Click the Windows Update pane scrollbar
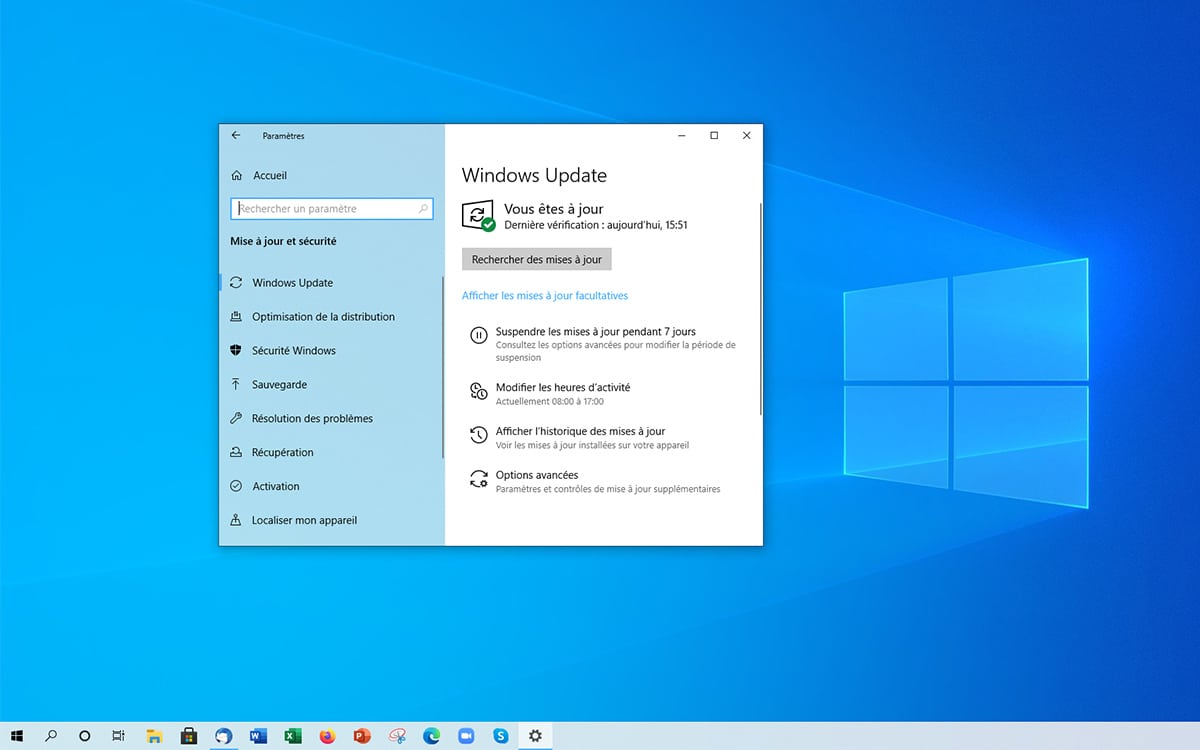This screenshot has width=1200, height=750. [x=760, y=309]
